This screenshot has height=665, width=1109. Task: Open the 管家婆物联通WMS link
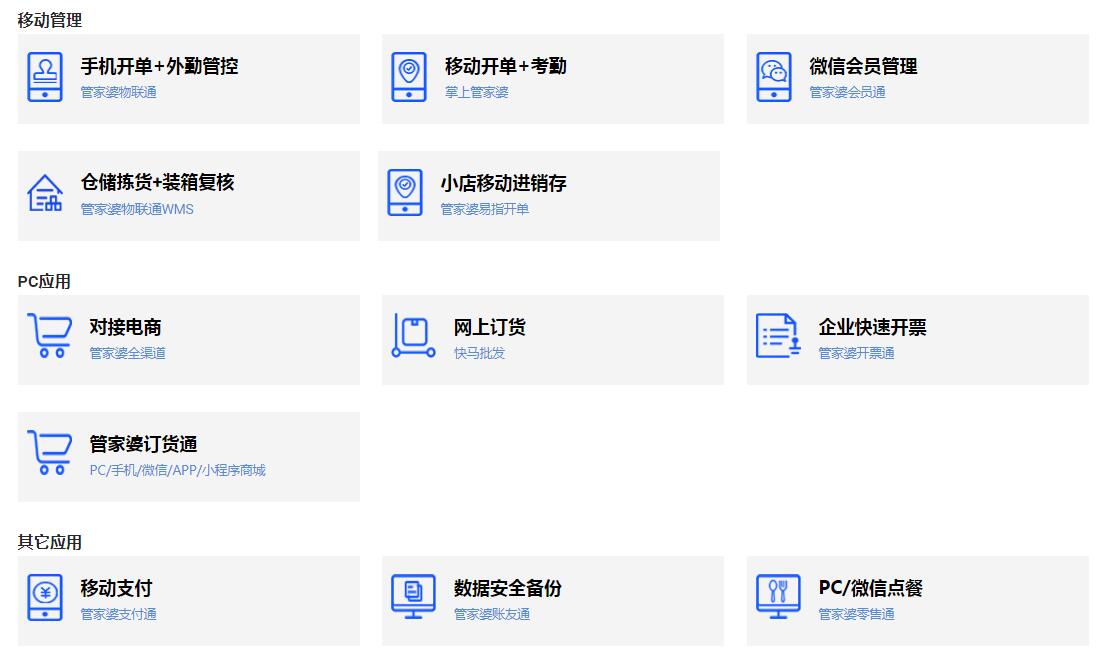pos(137,209)
